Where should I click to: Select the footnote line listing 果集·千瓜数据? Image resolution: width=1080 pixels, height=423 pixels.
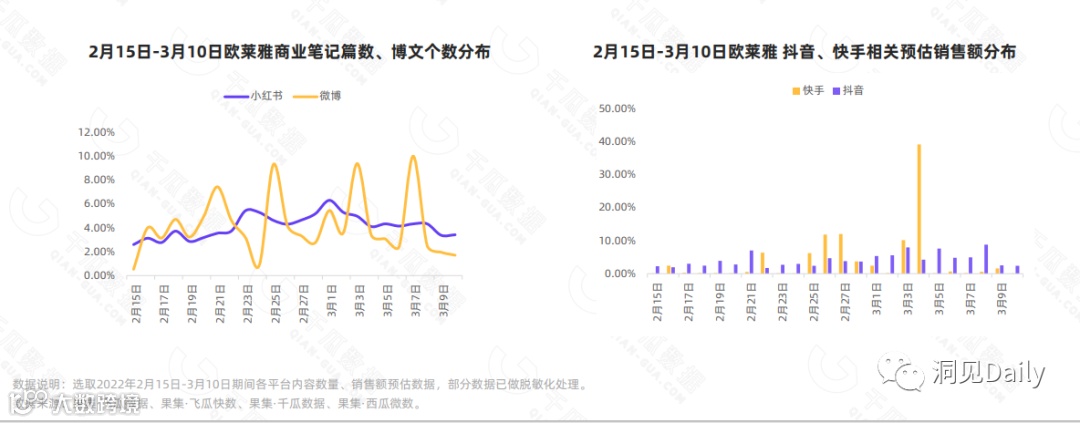click(216, 402)
